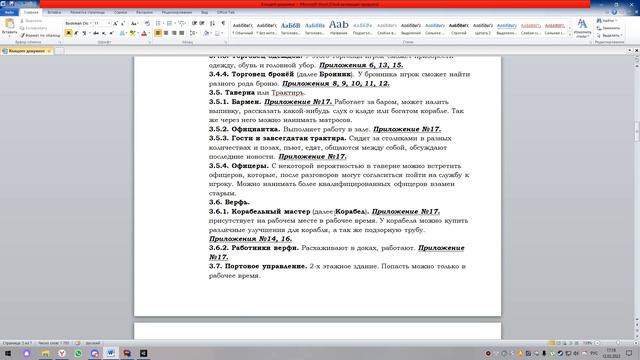Open Word Help question-mark icon
640x360 pixels.
614,12
